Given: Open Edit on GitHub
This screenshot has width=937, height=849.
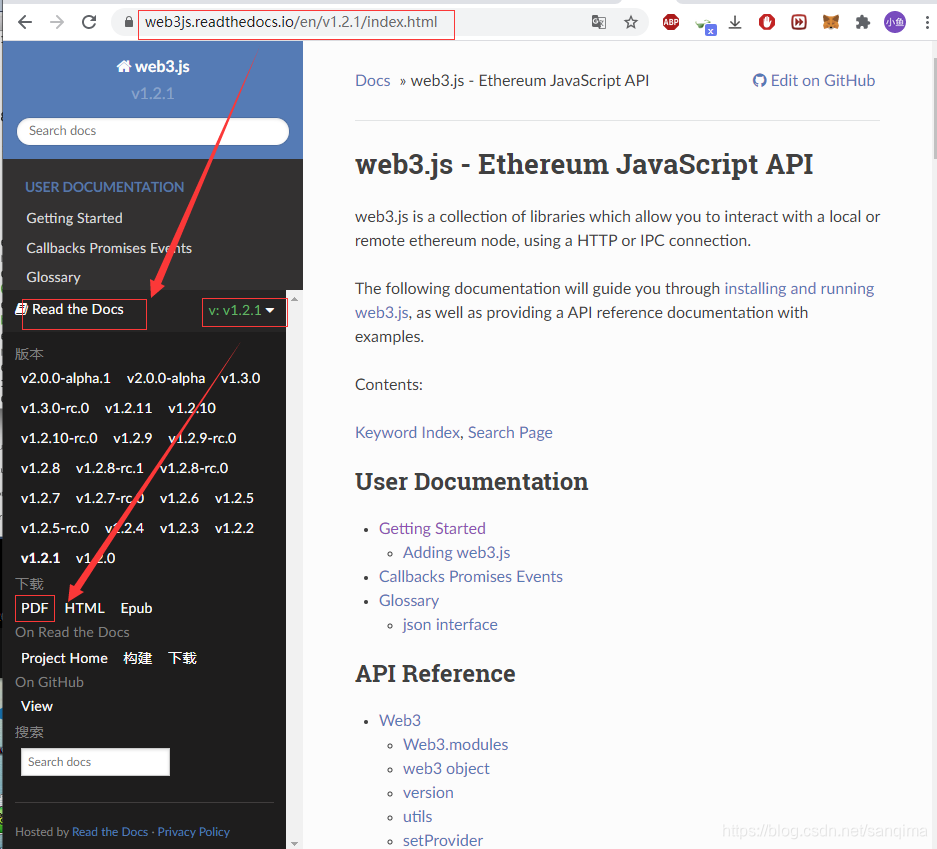Looking at the screenshot, I should point(814,81).
